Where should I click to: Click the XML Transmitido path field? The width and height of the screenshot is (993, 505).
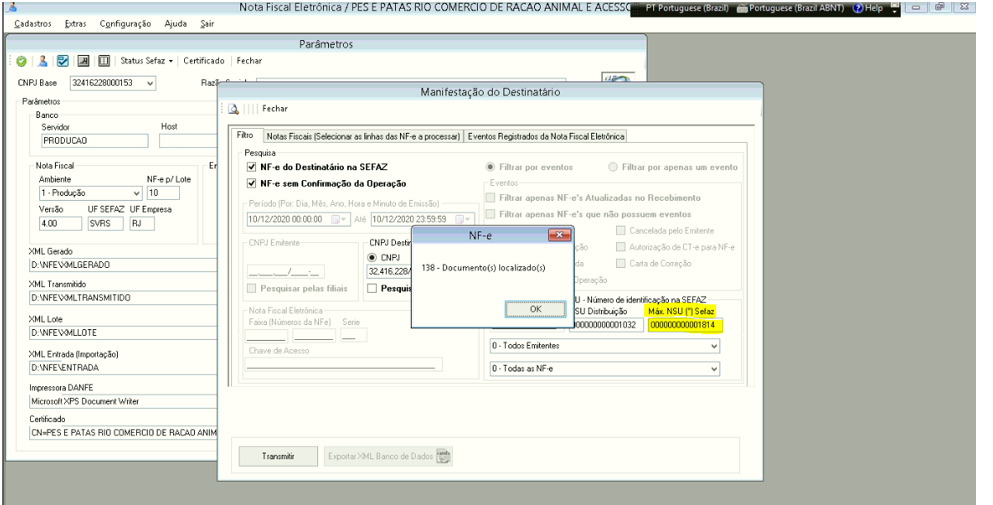point(123,298)
